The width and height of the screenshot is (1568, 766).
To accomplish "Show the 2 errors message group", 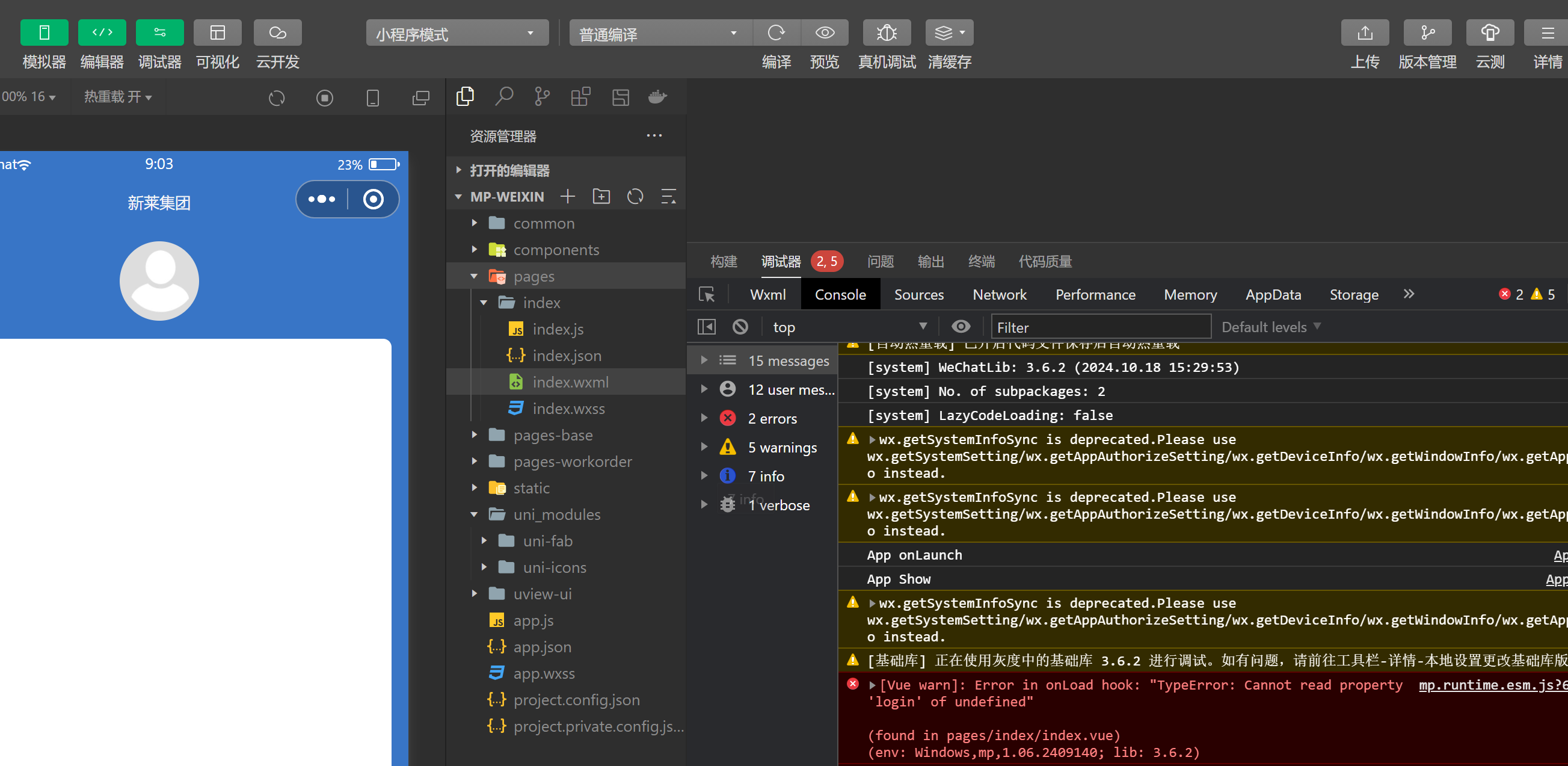I will [772, 419].
